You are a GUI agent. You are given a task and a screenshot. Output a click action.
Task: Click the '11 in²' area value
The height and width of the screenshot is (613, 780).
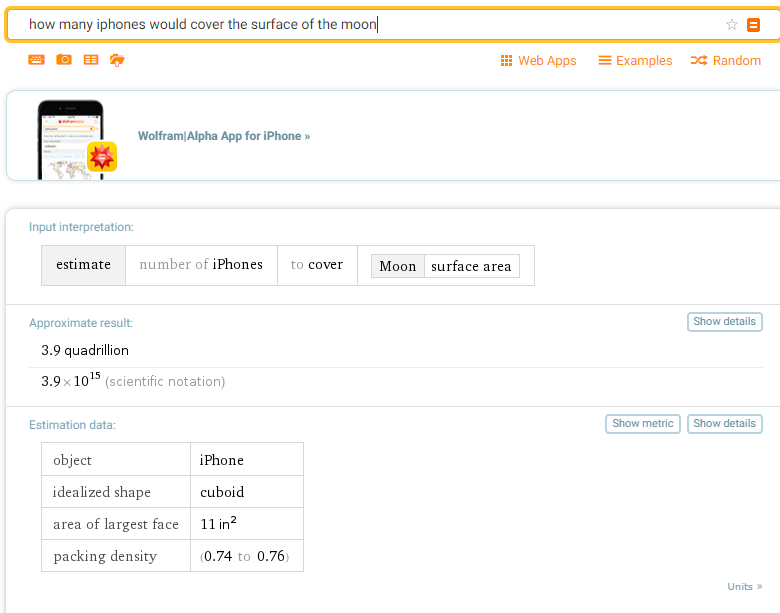point(218,523)
